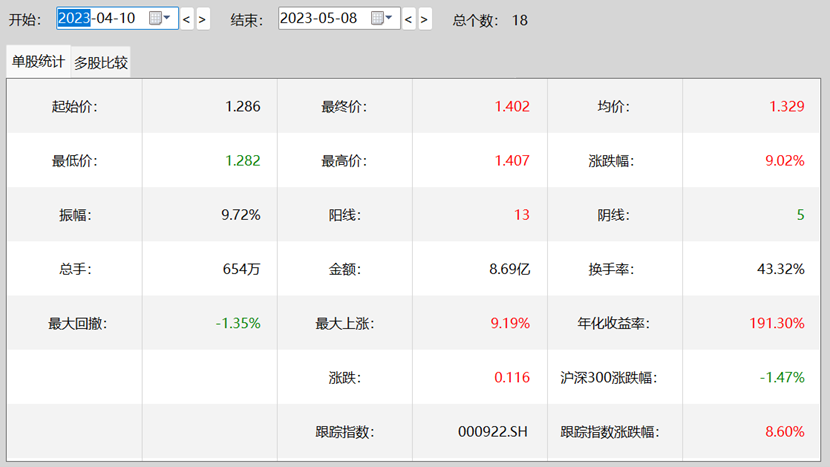Select the 涨跌 value 0.116
The width and height of the screenshot is (830, 467).
[512, 378]
